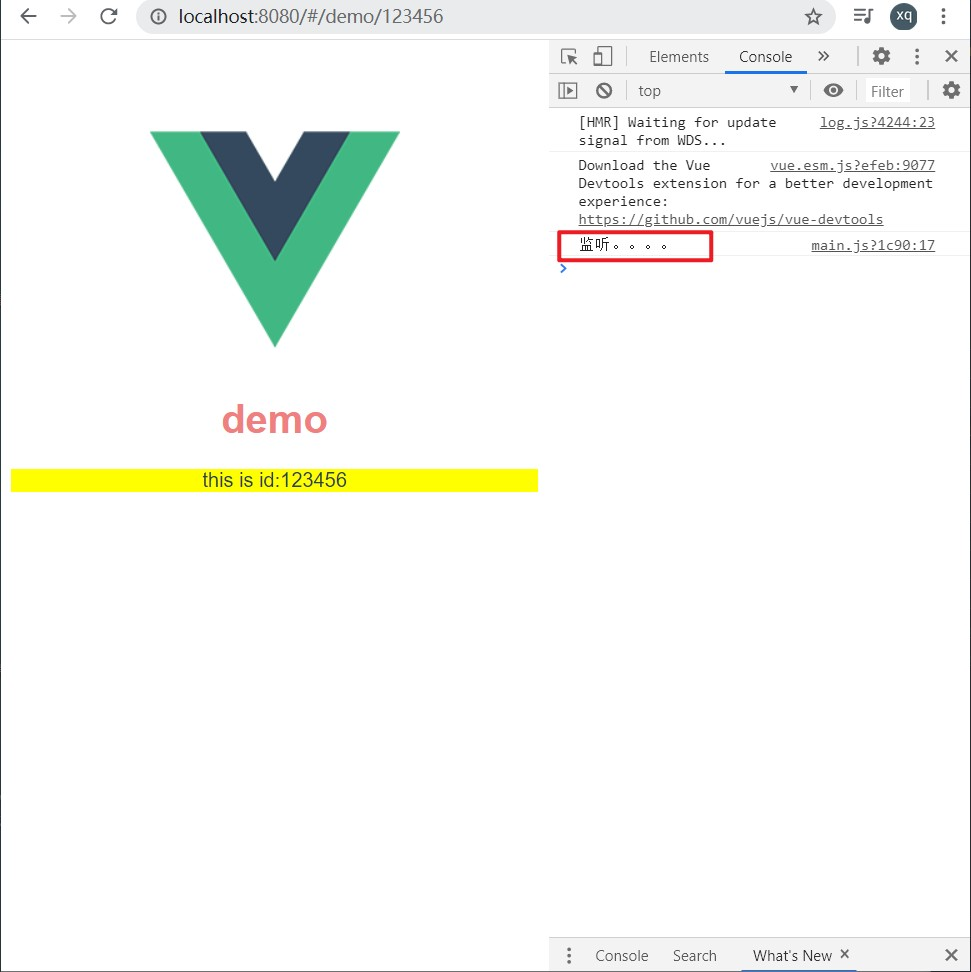View site information icon in address bar
971x972 pixels.
point(159,17)
